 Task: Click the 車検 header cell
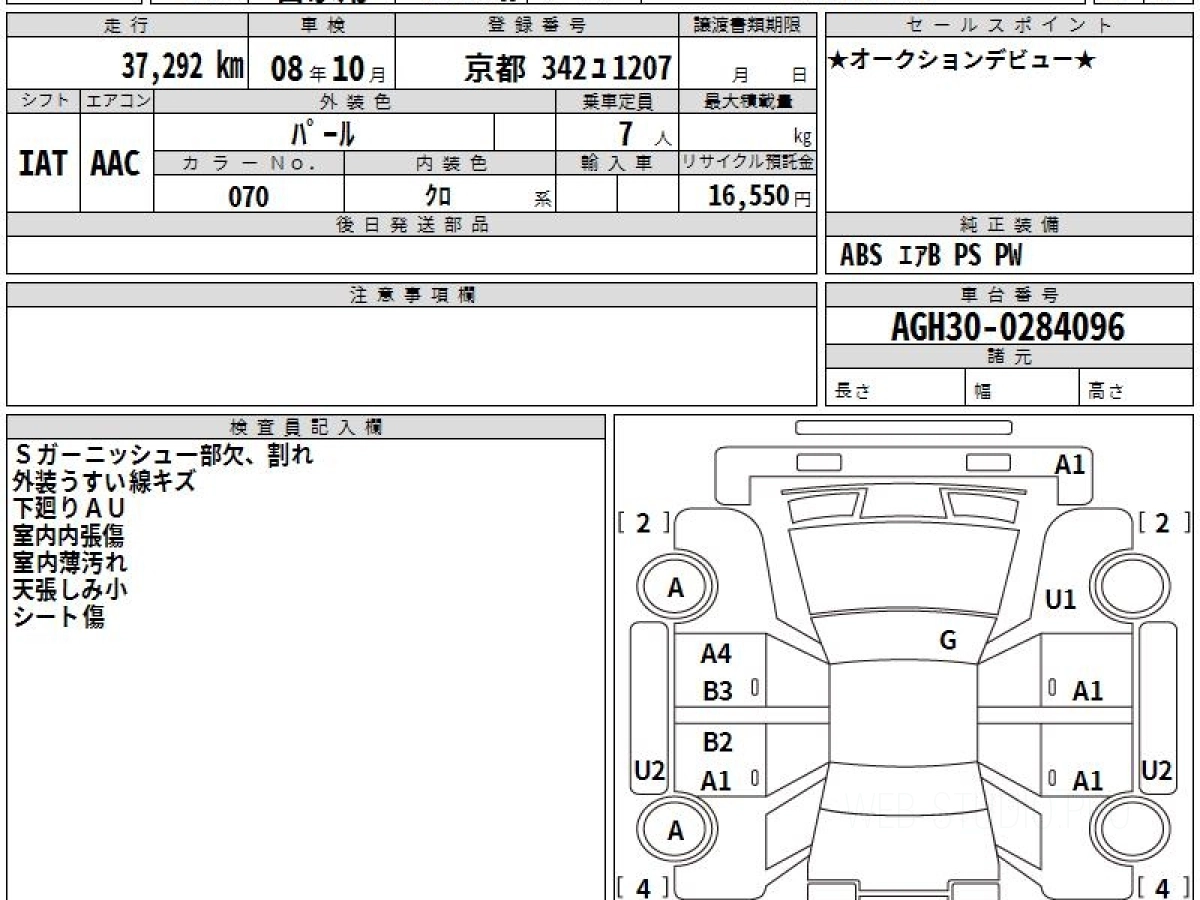coord(321,26)
